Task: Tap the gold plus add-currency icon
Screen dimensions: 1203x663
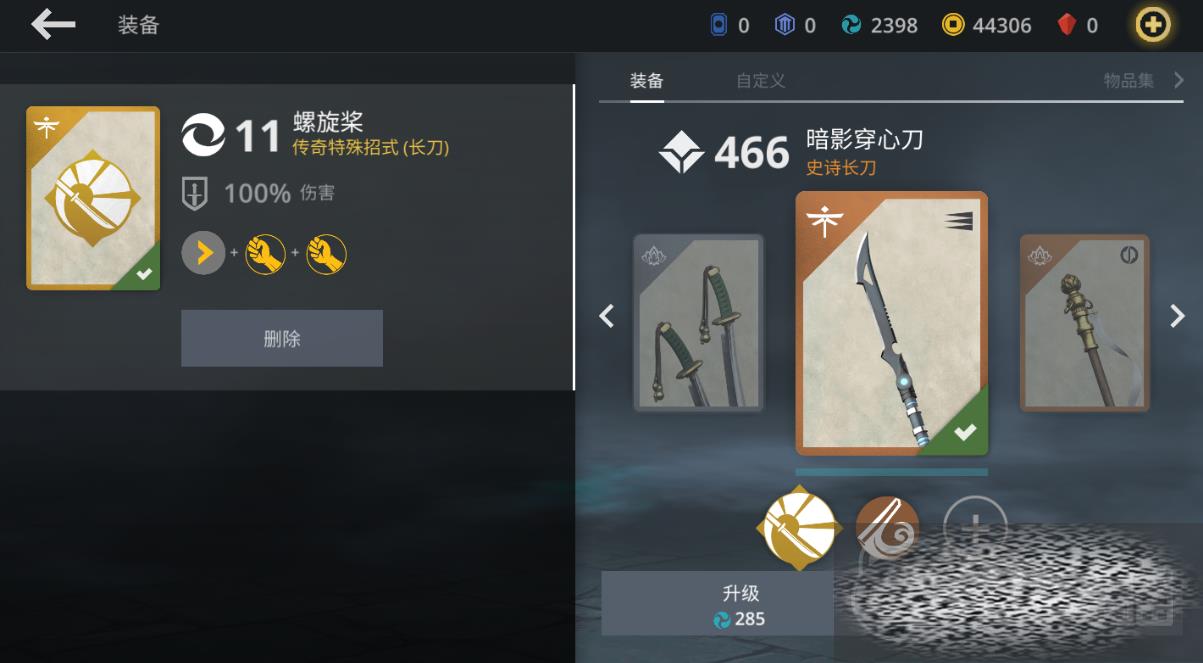Action: click(x=1152, y=24)
